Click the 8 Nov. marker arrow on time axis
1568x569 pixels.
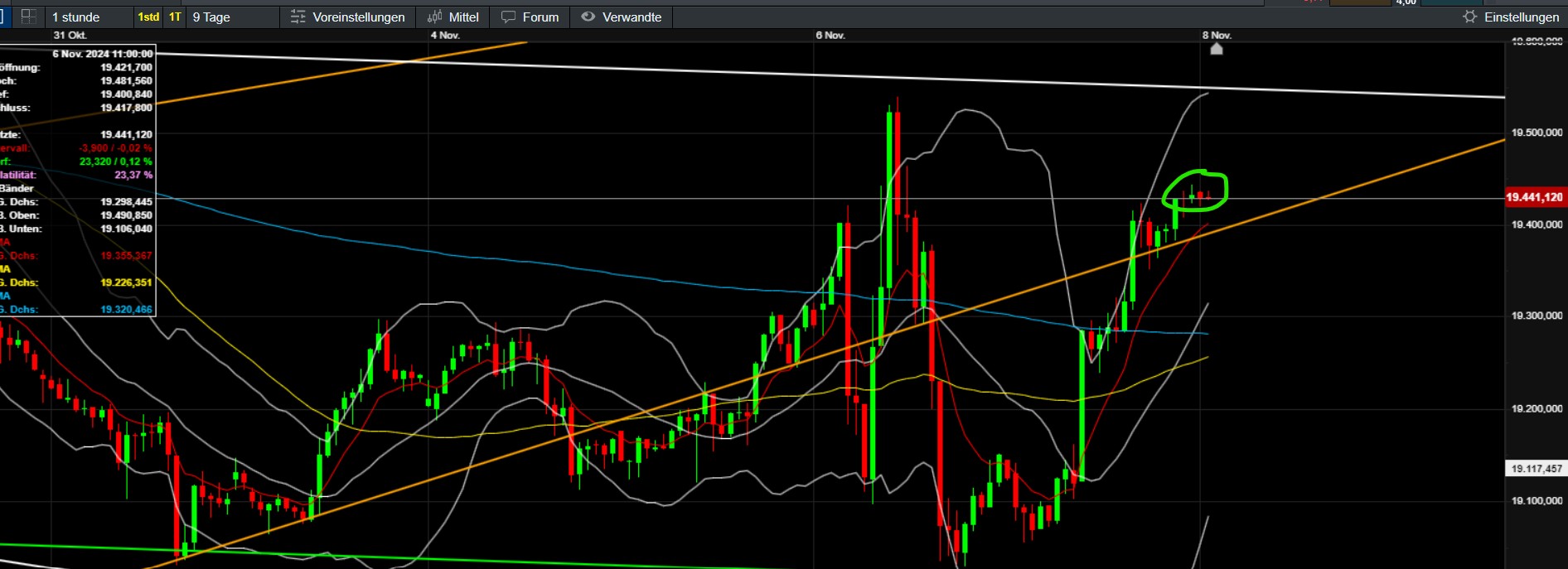click(1217, 49)
